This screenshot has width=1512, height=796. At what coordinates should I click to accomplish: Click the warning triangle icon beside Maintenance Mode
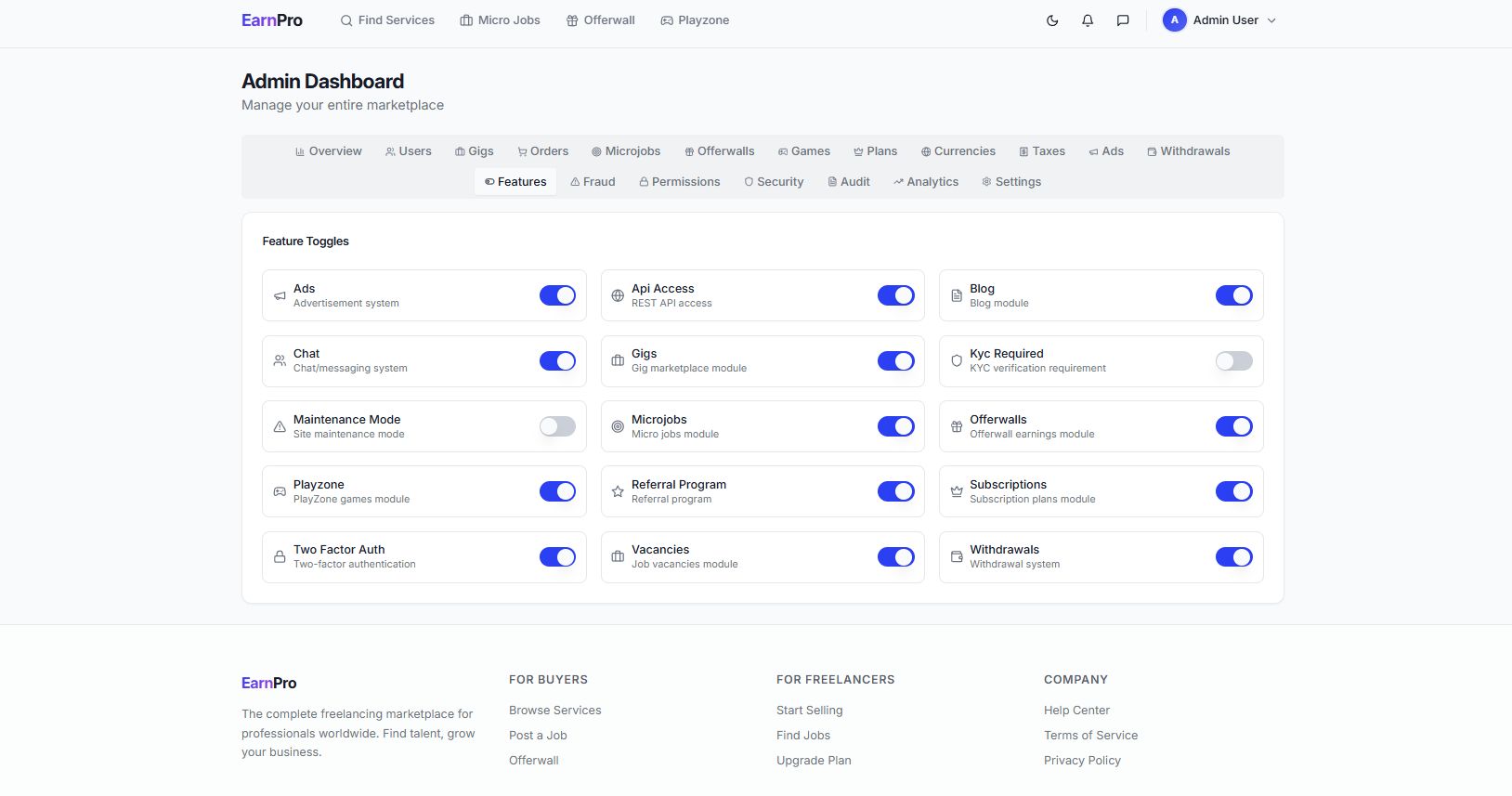pos(280,427)
